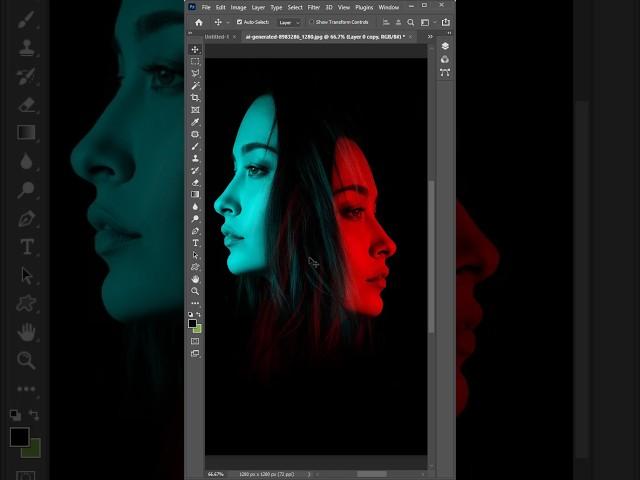Select the Move tool in the toolbar
640x480 pixels.
coord(195,49)
